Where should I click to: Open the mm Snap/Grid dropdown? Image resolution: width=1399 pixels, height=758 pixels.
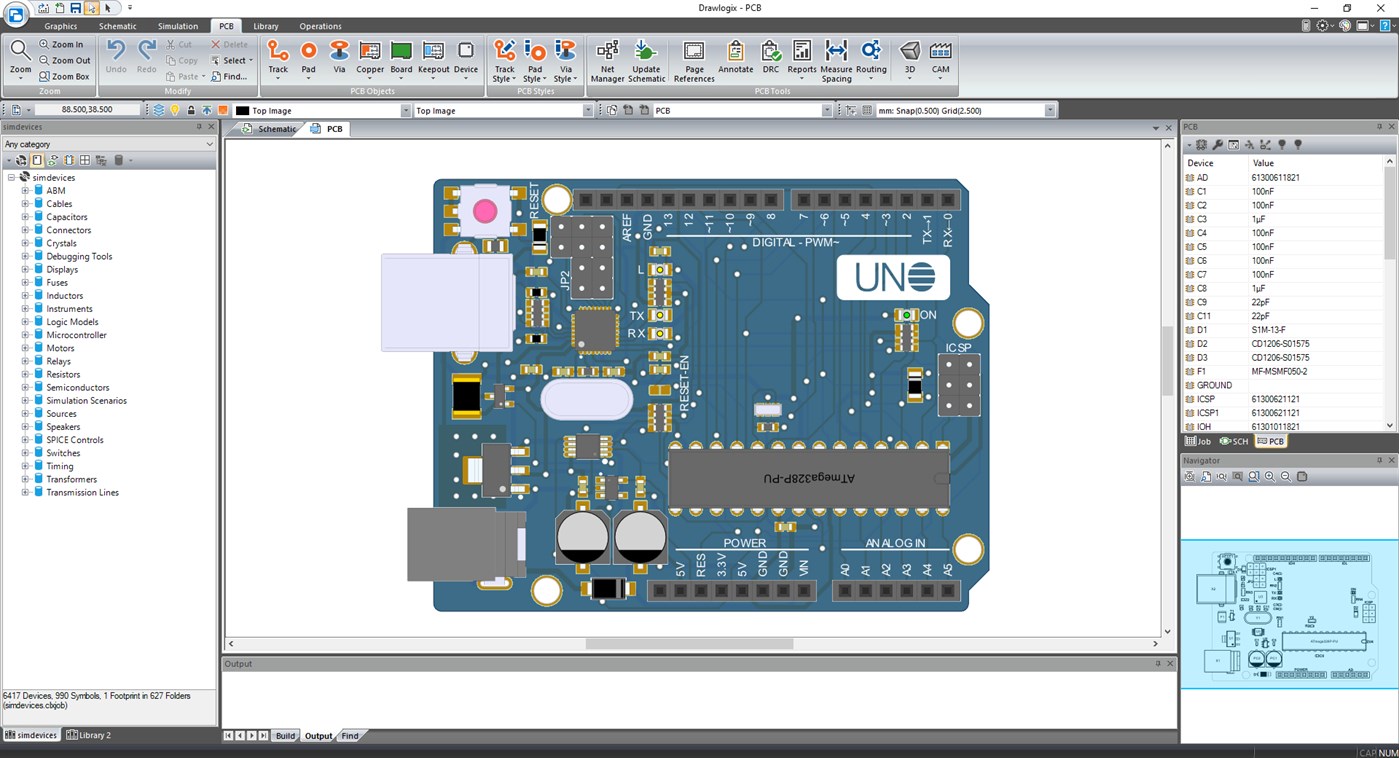(1049, 110)
